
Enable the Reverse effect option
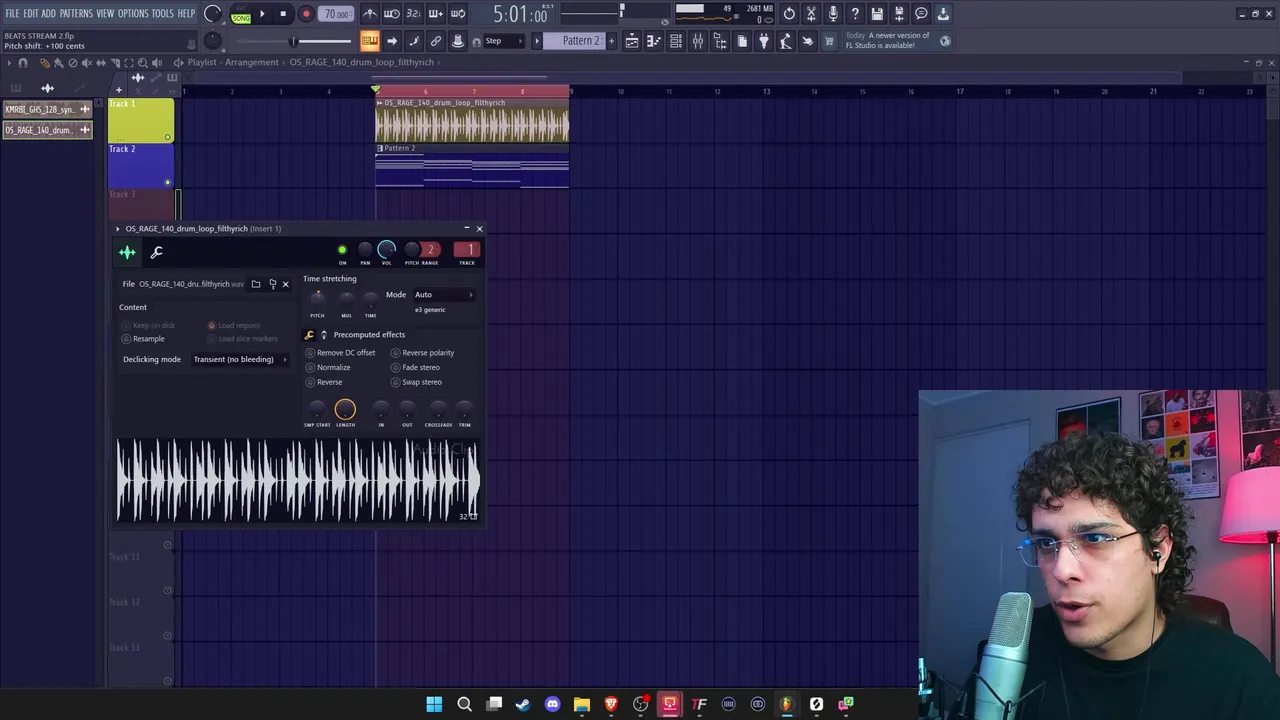click(324, 382)
